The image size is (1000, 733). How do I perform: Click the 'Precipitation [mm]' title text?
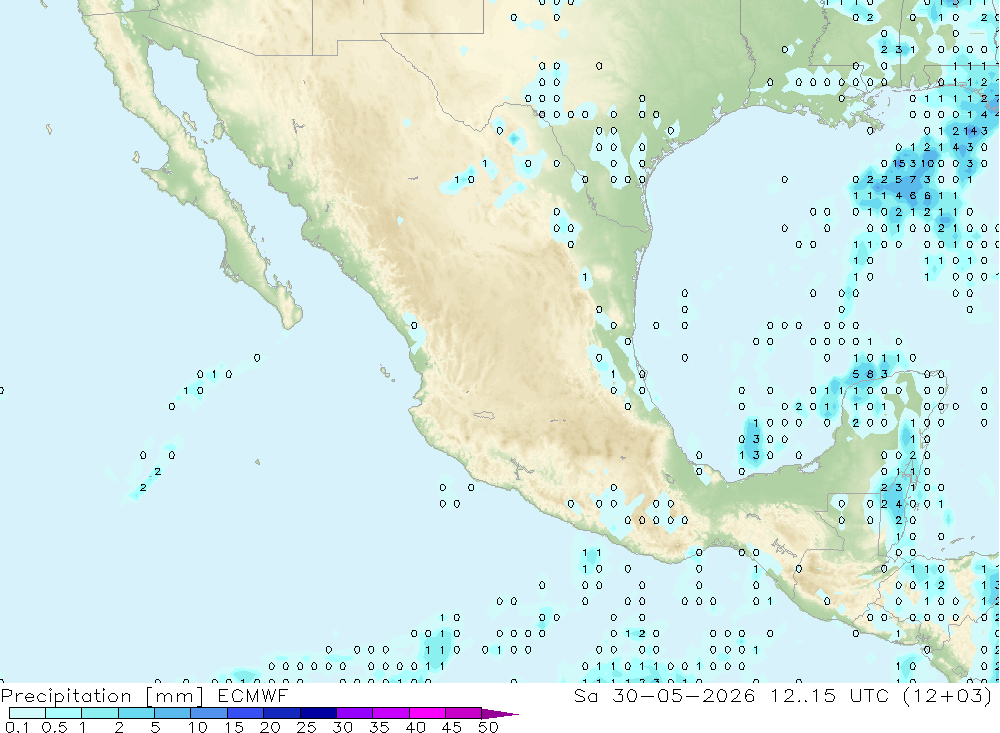tap(102, 696)
